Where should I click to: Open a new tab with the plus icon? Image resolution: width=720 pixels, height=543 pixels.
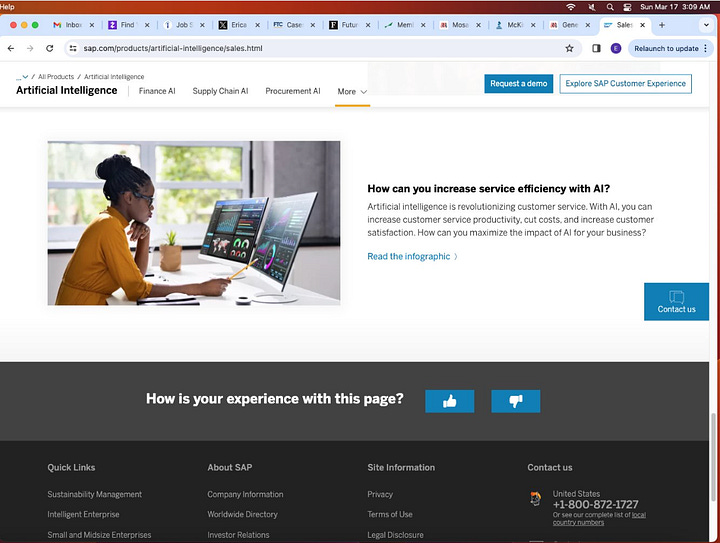pyautogui.click(x=662, y=25)
